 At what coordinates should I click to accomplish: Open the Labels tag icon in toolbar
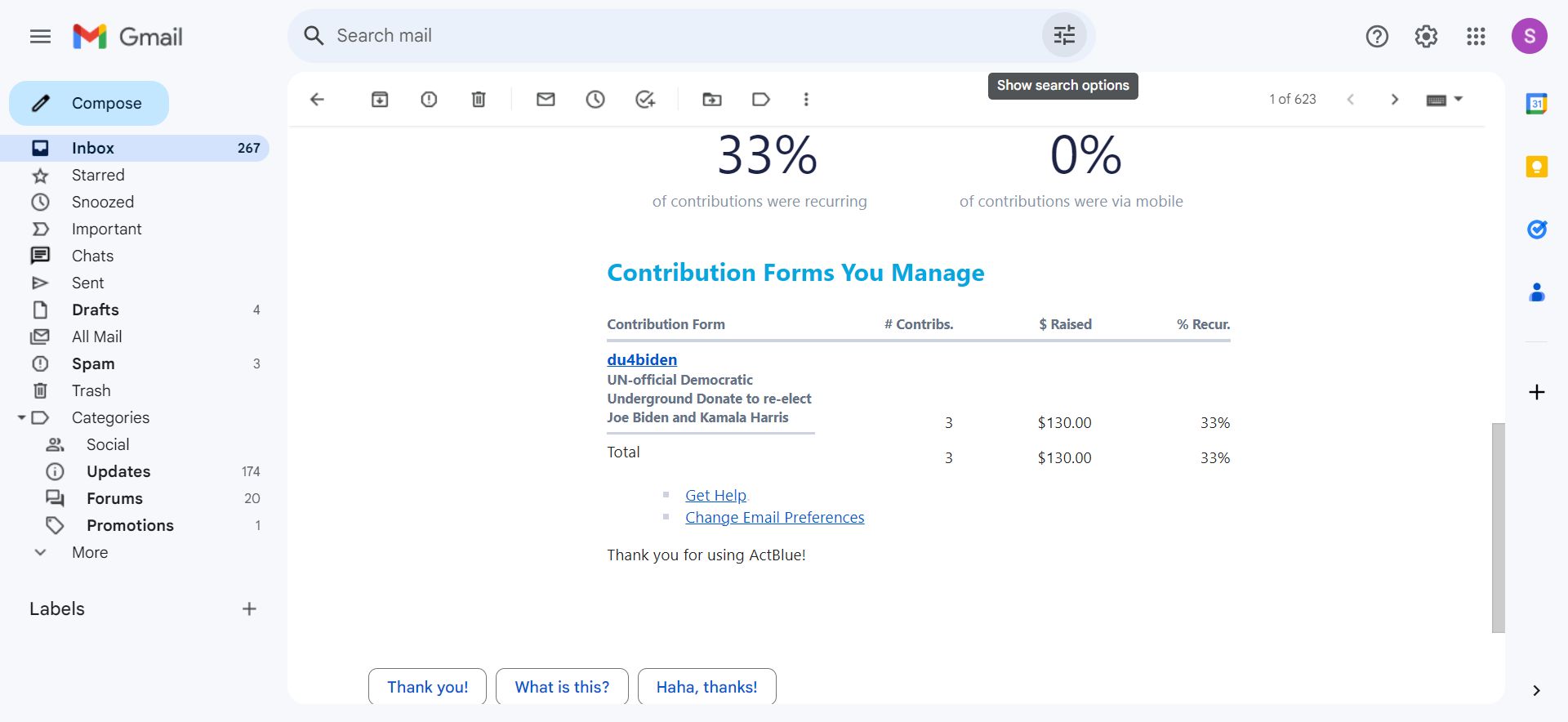(760, 100)
